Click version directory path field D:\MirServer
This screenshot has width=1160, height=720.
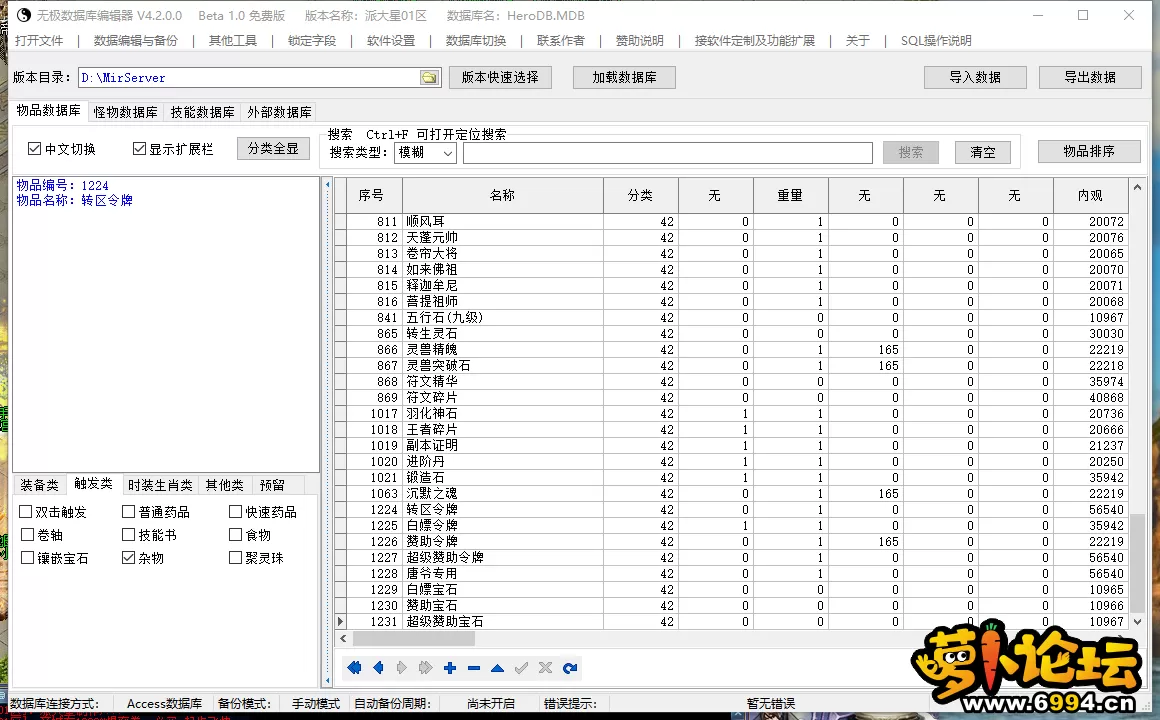249,78
